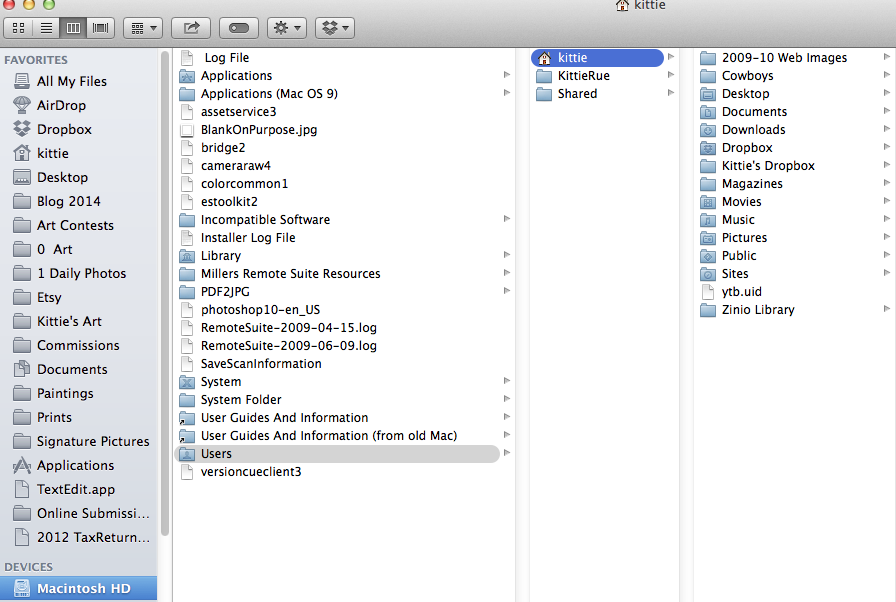Expand the Applications folder arrow
Screen dimensions: 896x602
click(506, 75)
